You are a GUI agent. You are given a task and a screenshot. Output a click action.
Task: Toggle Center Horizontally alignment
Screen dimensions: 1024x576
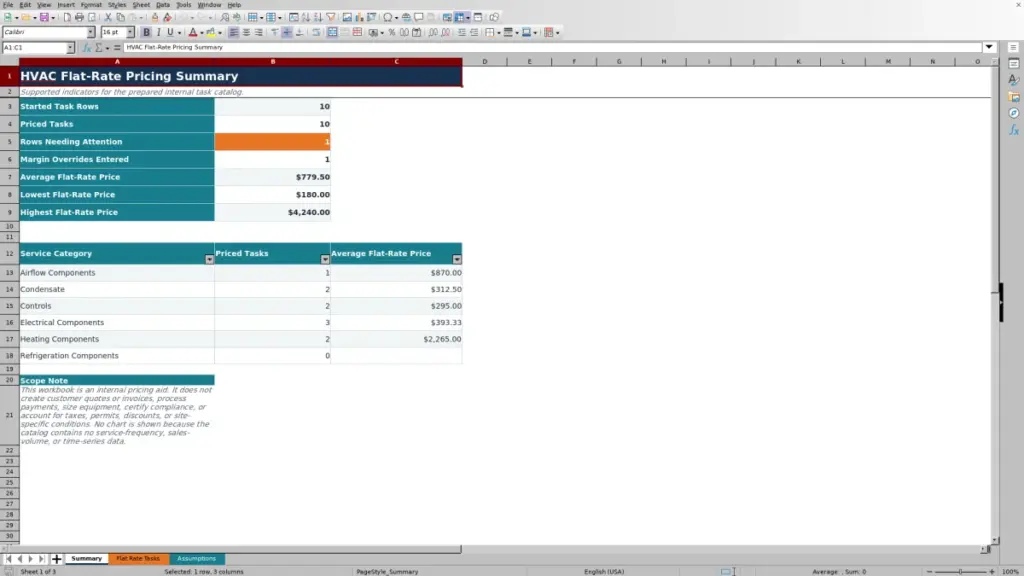pos(246,32)
